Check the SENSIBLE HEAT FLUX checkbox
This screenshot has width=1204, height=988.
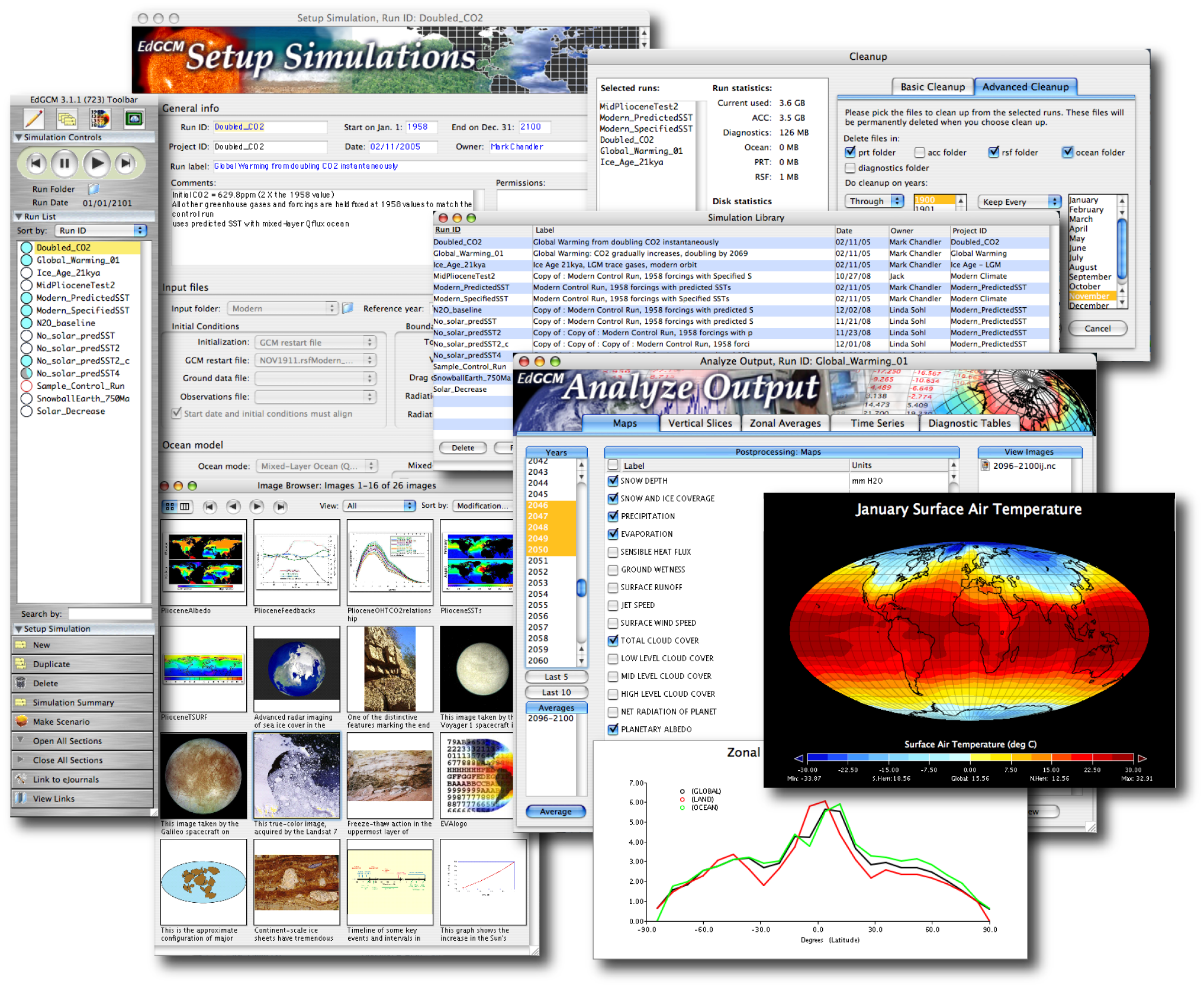pos(613,552)
